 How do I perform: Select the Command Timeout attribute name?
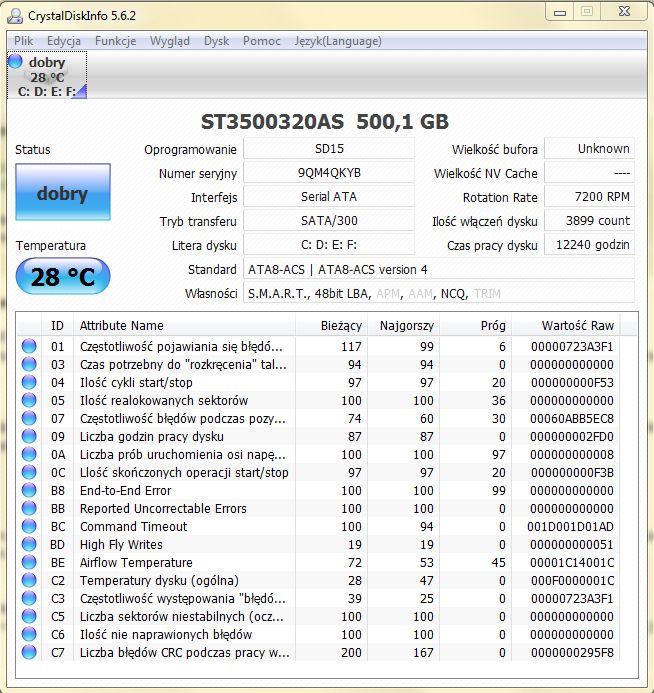click(x=133, y=526)
